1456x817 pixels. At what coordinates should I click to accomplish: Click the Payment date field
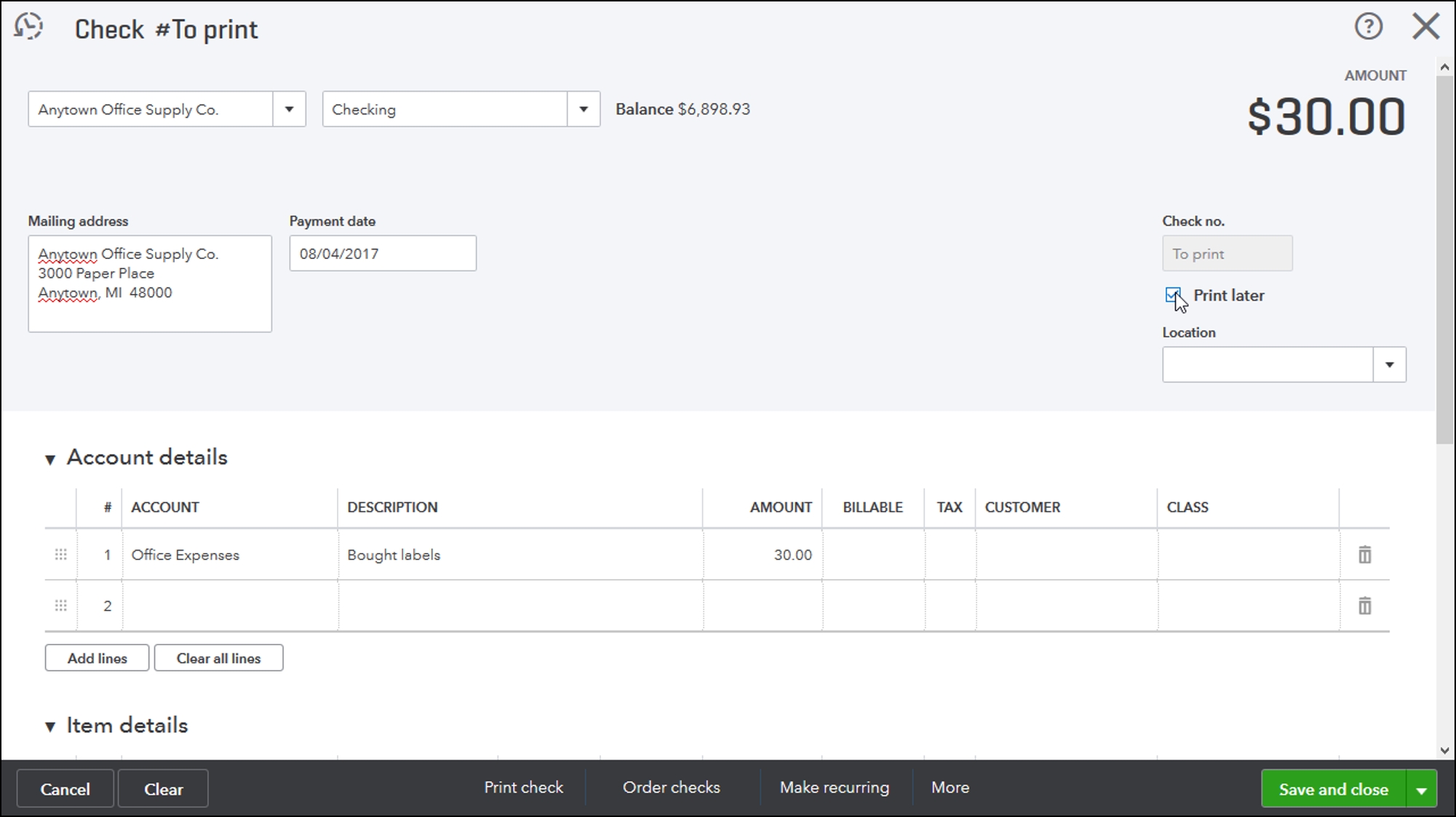pos(382,254)
